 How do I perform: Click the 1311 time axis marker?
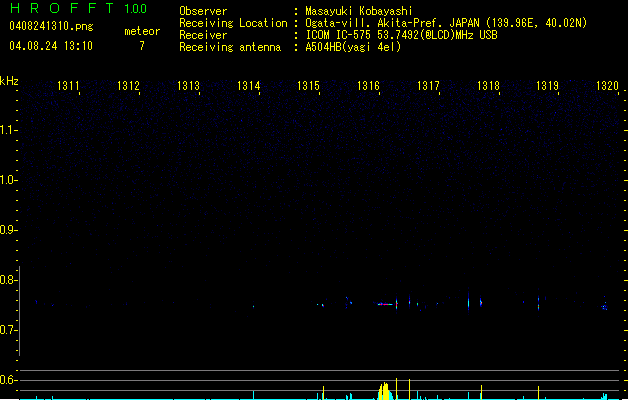[x=68, y=86]
